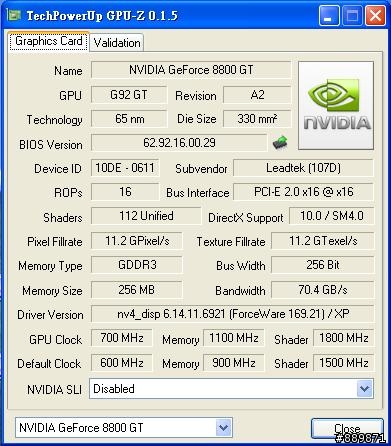This screenshot has width=391, height=446.
Task: Click the Texture Fillrate value 11.2 GTexel/s
Action: [x=323, y=241]
